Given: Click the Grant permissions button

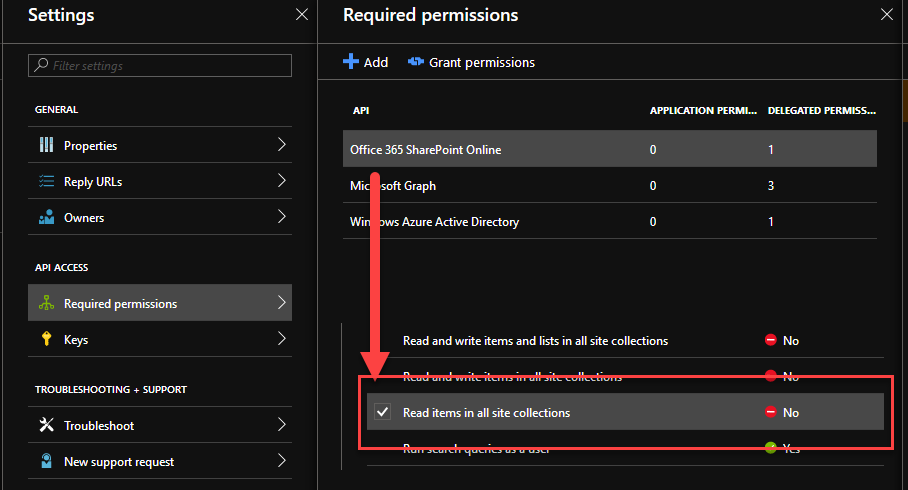Looking at the screenshot, I should coord(472,62).
